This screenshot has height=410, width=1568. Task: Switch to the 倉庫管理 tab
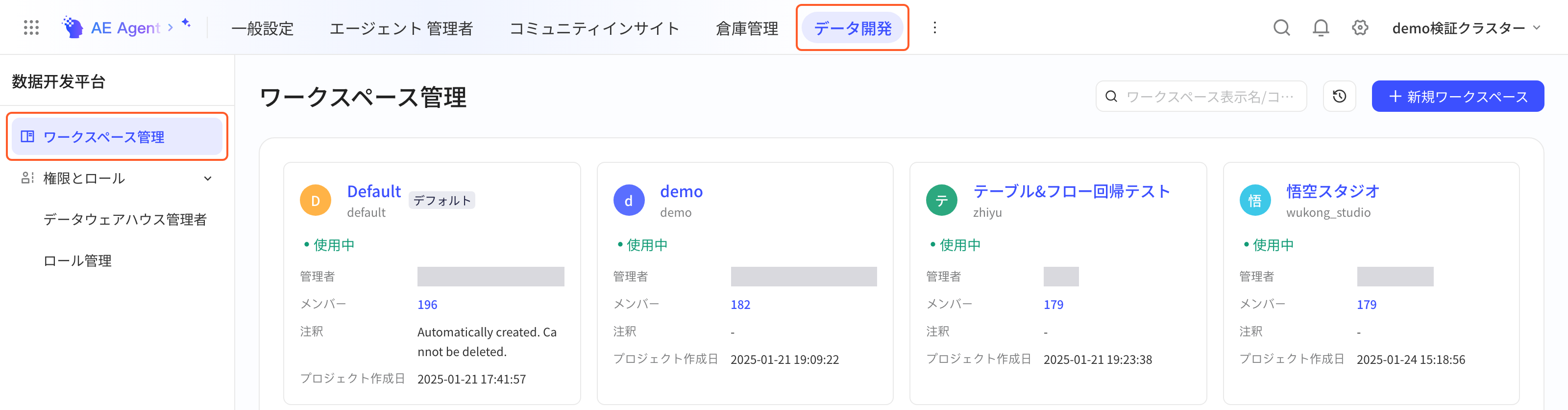click(x=747, y=28)
